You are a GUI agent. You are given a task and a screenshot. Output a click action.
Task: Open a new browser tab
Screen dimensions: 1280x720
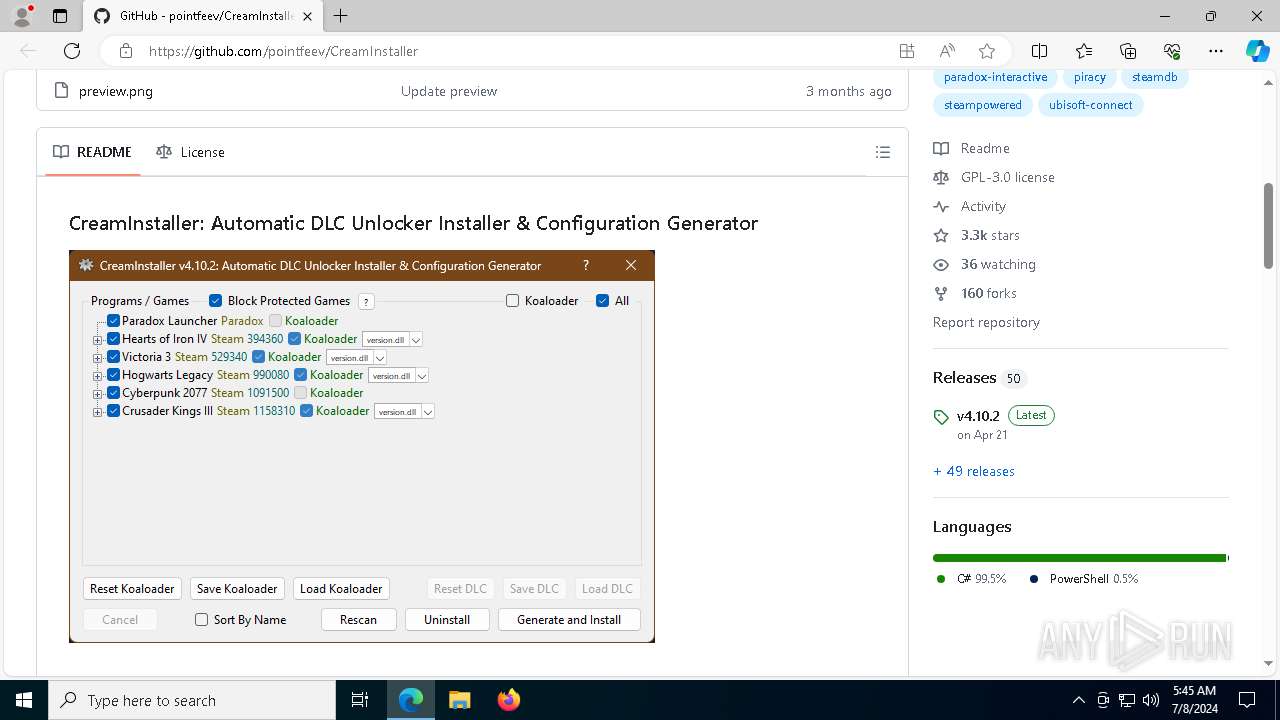tap(341, 16)
